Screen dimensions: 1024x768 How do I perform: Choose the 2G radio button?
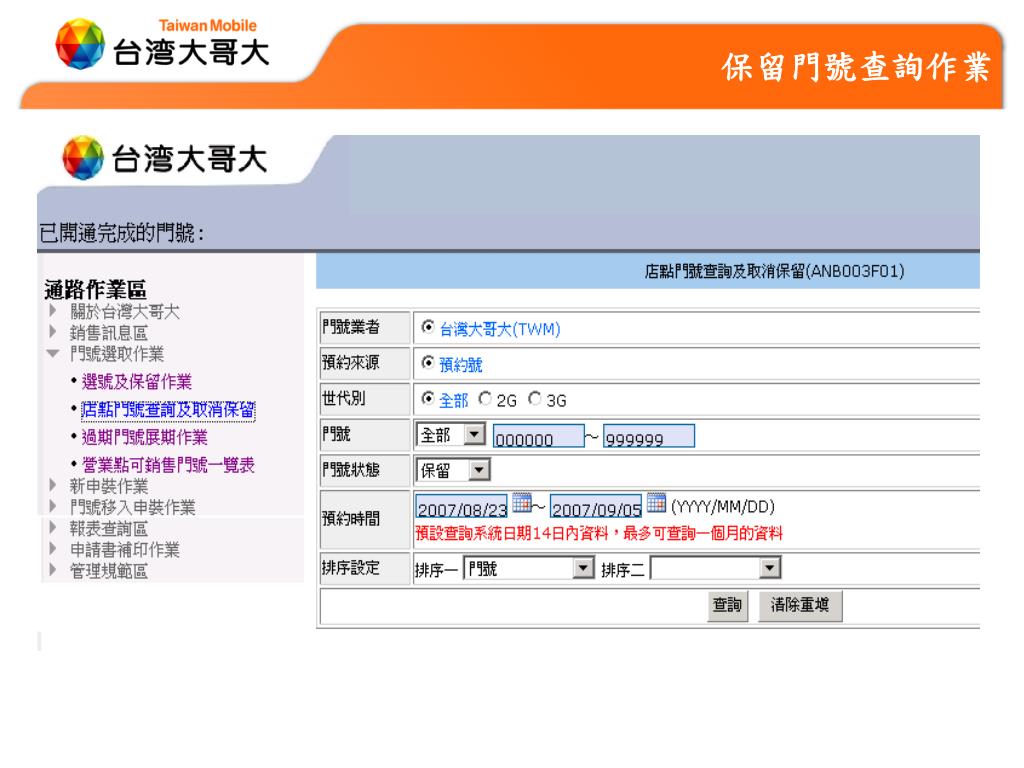click(x=485, y=398)
